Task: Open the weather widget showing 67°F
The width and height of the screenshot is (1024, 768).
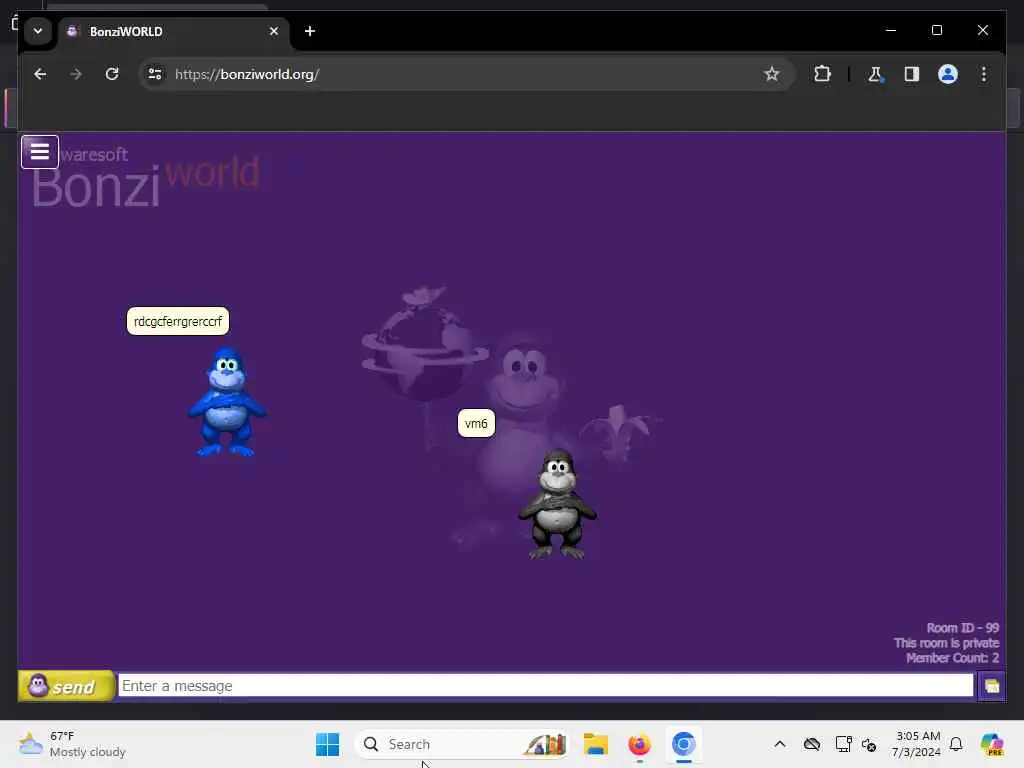Action: (72, 744)
